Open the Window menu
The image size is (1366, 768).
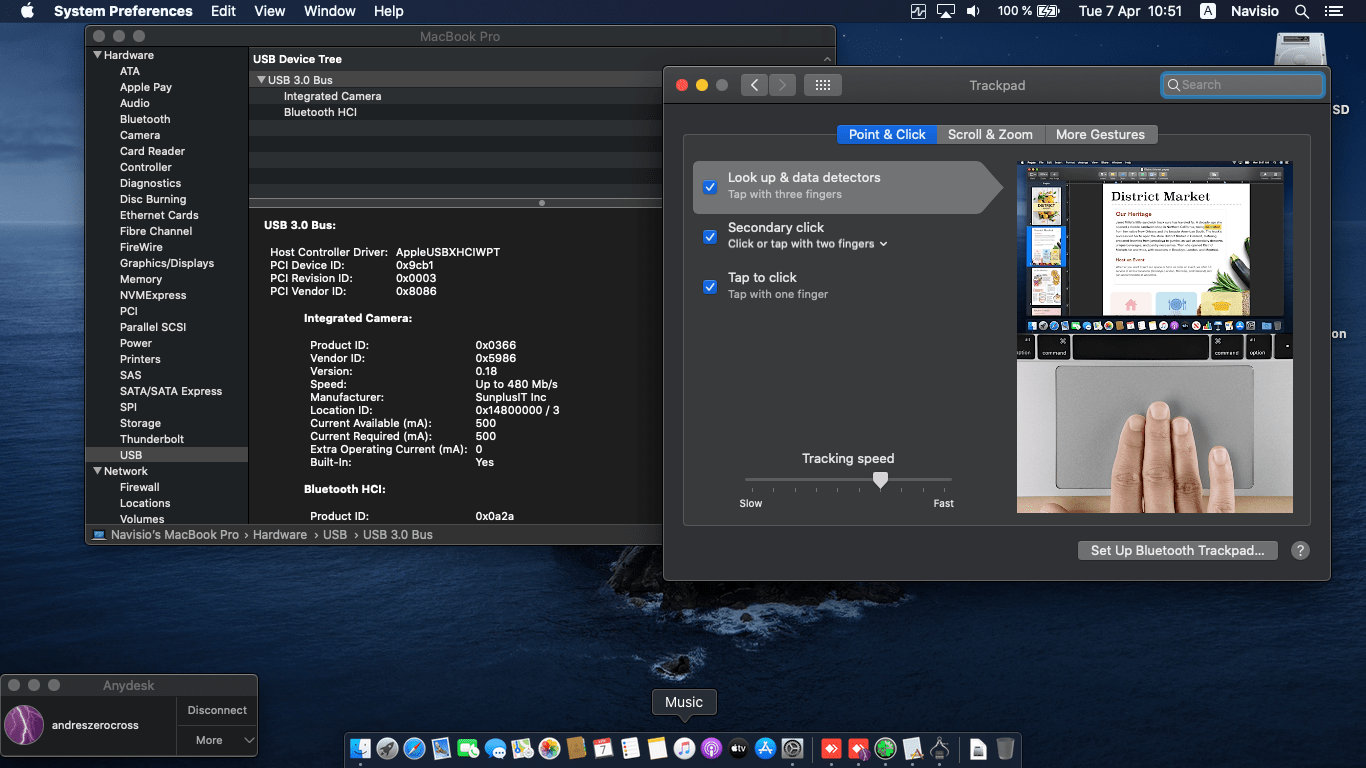[329, 11]
